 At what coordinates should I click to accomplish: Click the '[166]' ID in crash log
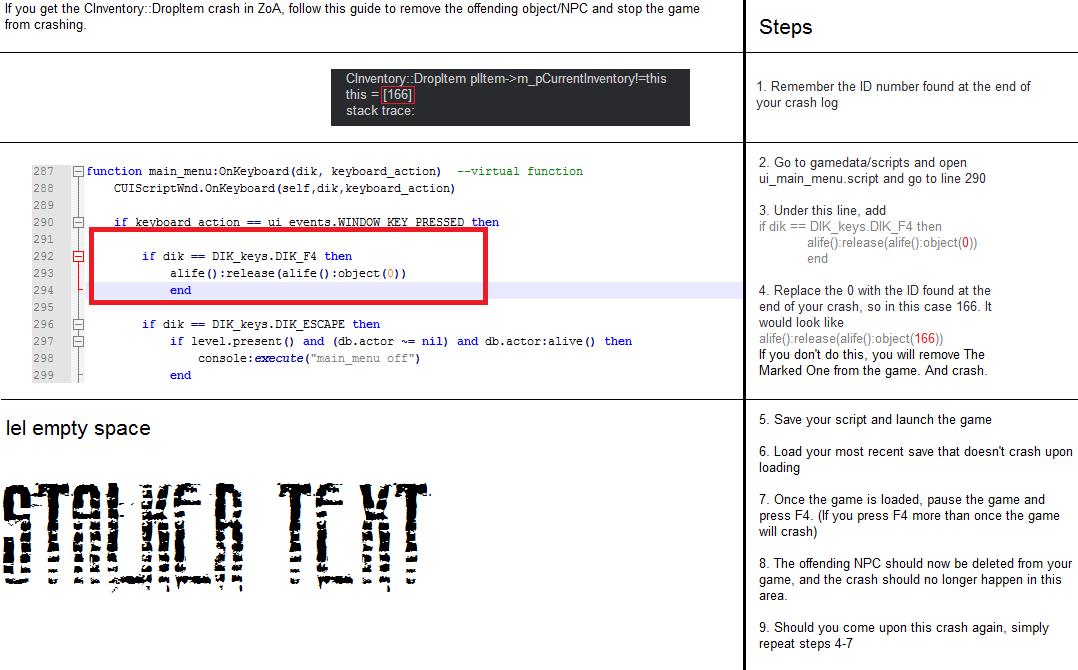[397, 95]
